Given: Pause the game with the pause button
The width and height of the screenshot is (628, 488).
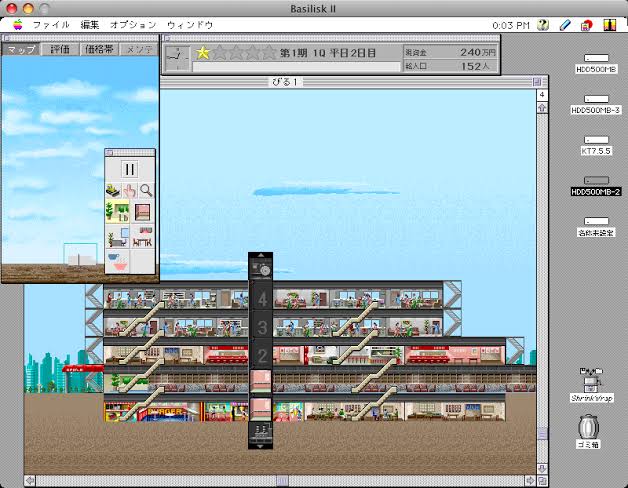Looking at the screenshot, I should click(x=129, y=169).
